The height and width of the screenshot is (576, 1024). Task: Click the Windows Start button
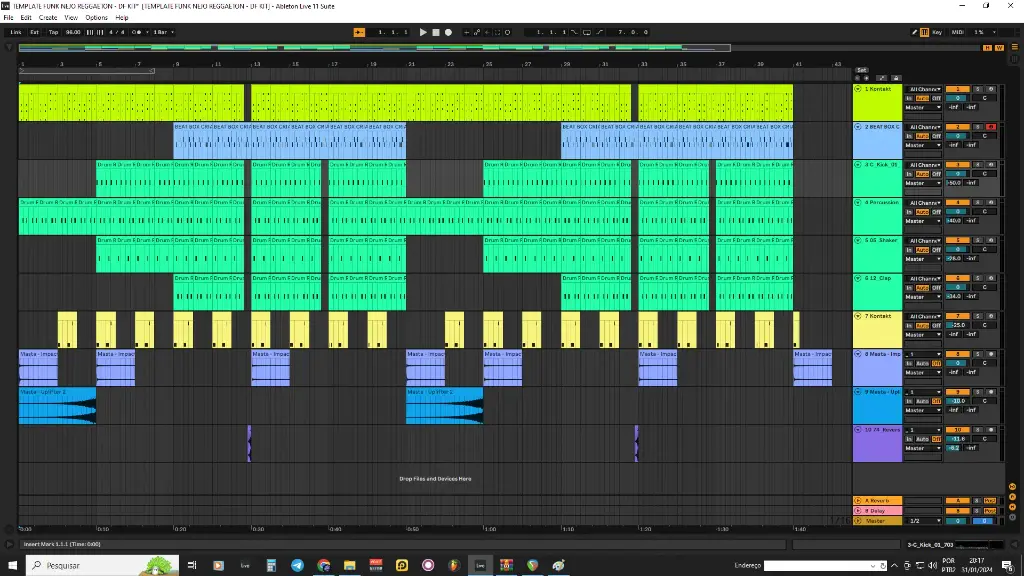coord(12,565)
